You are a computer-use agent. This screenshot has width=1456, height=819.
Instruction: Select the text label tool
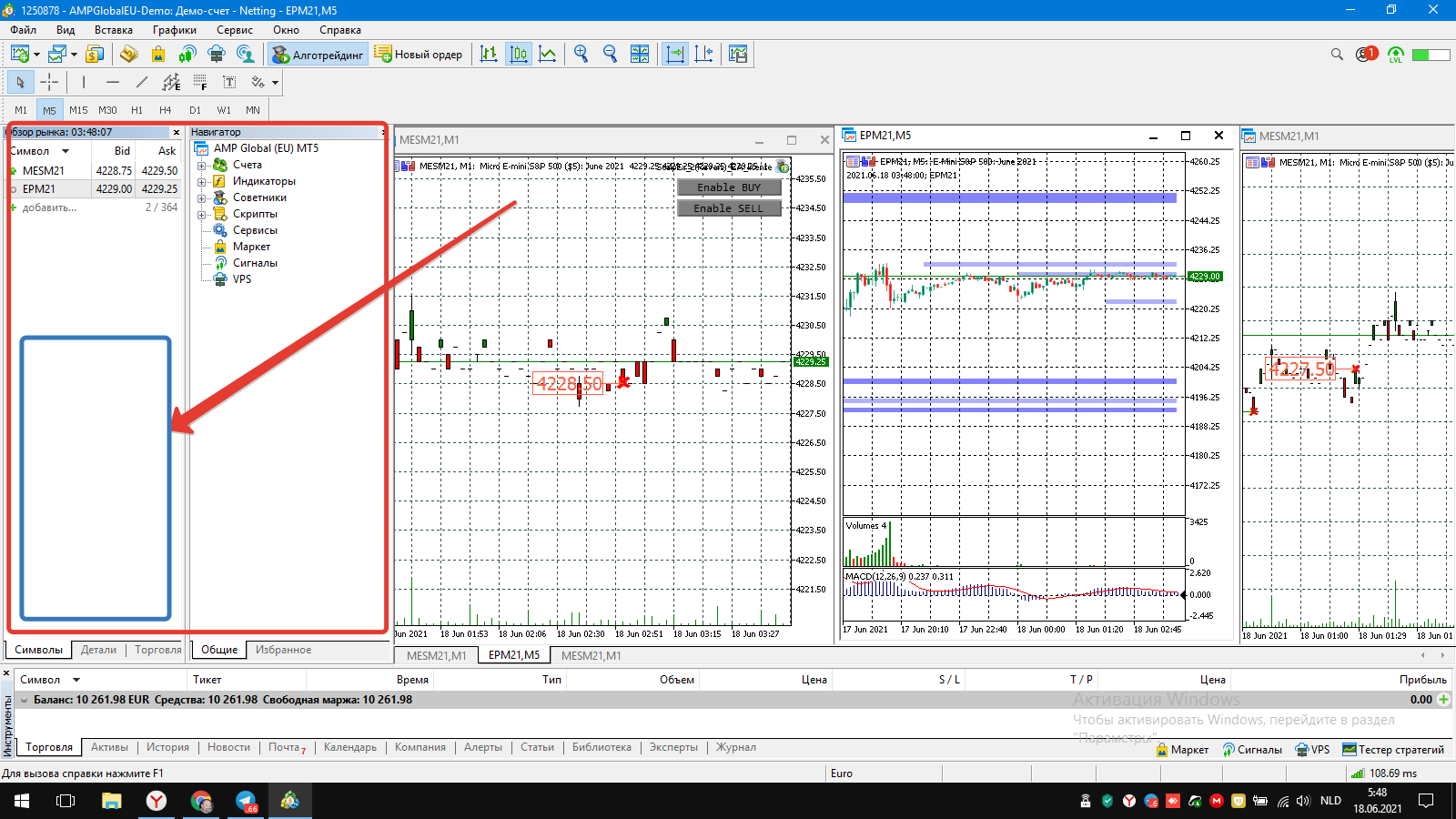click(x=229, y=82)
